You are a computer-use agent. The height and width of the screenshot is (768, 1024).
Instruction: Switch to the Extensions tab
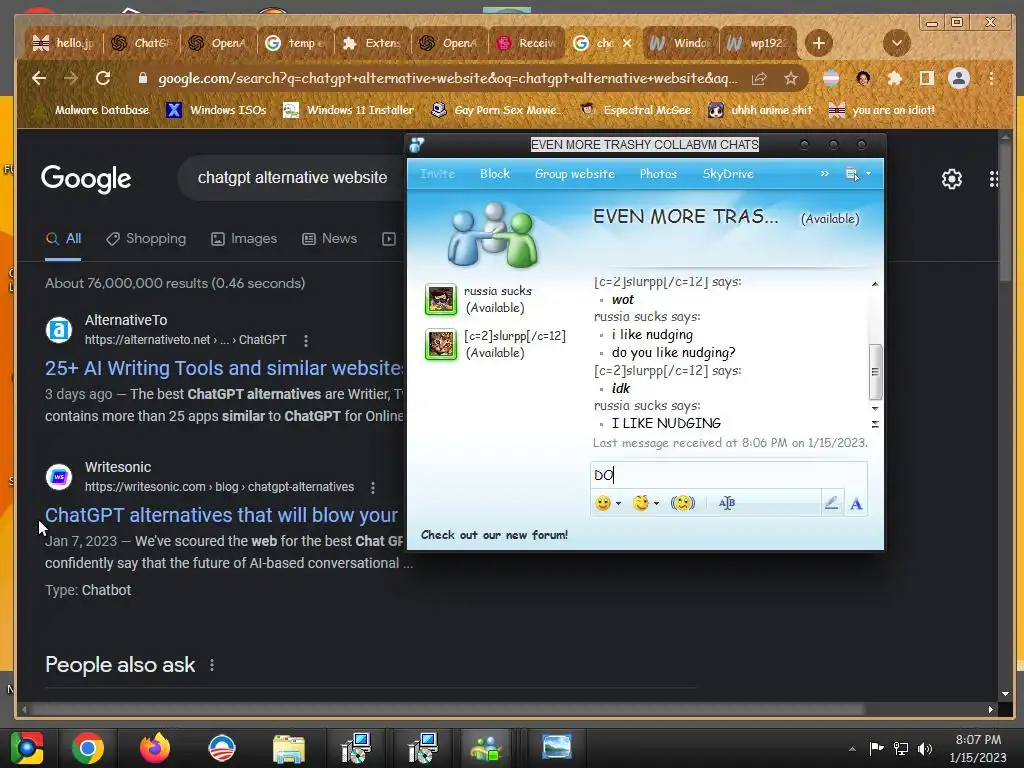pos(372,43)
